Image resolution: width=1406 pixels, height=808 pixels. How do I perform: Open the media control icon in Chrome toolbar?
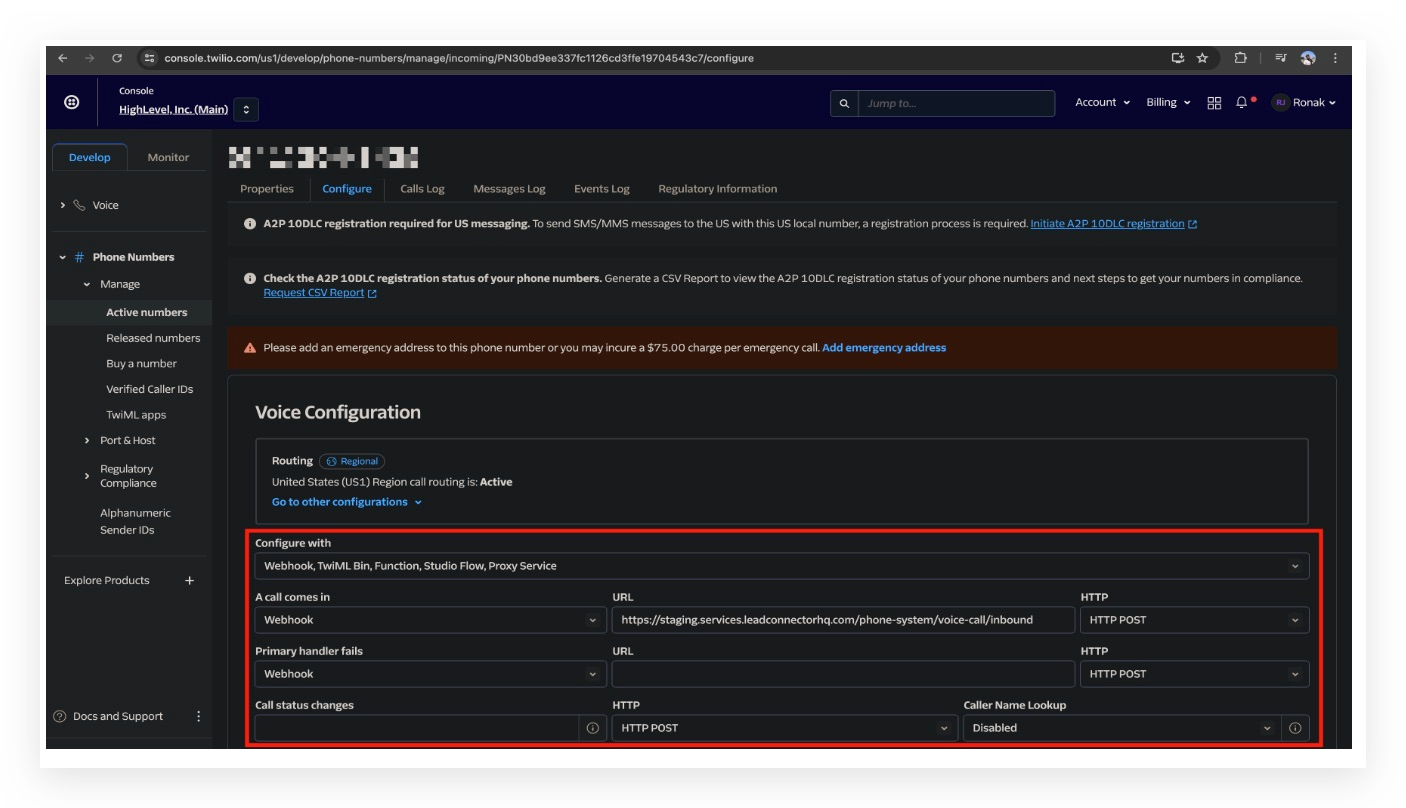tap(1281, 58)
